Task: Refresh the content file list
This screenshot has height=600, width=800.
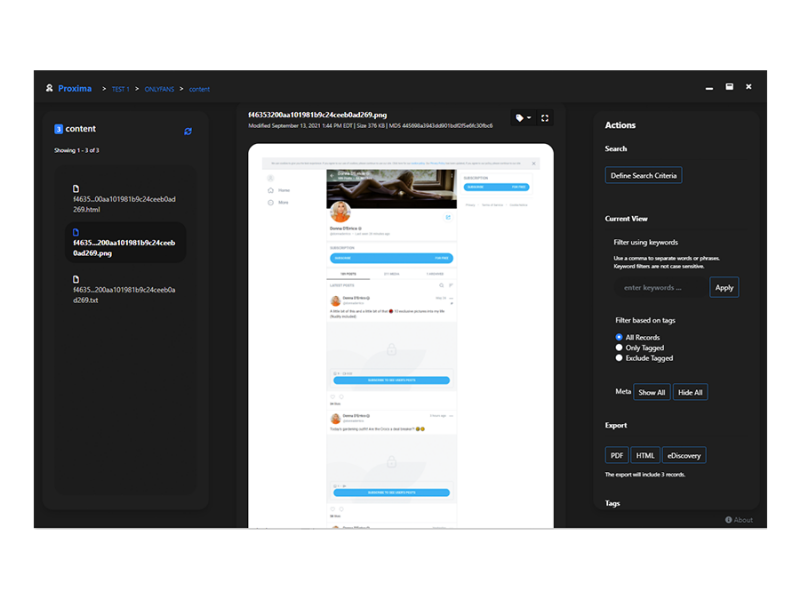Action: pos(188,131)
